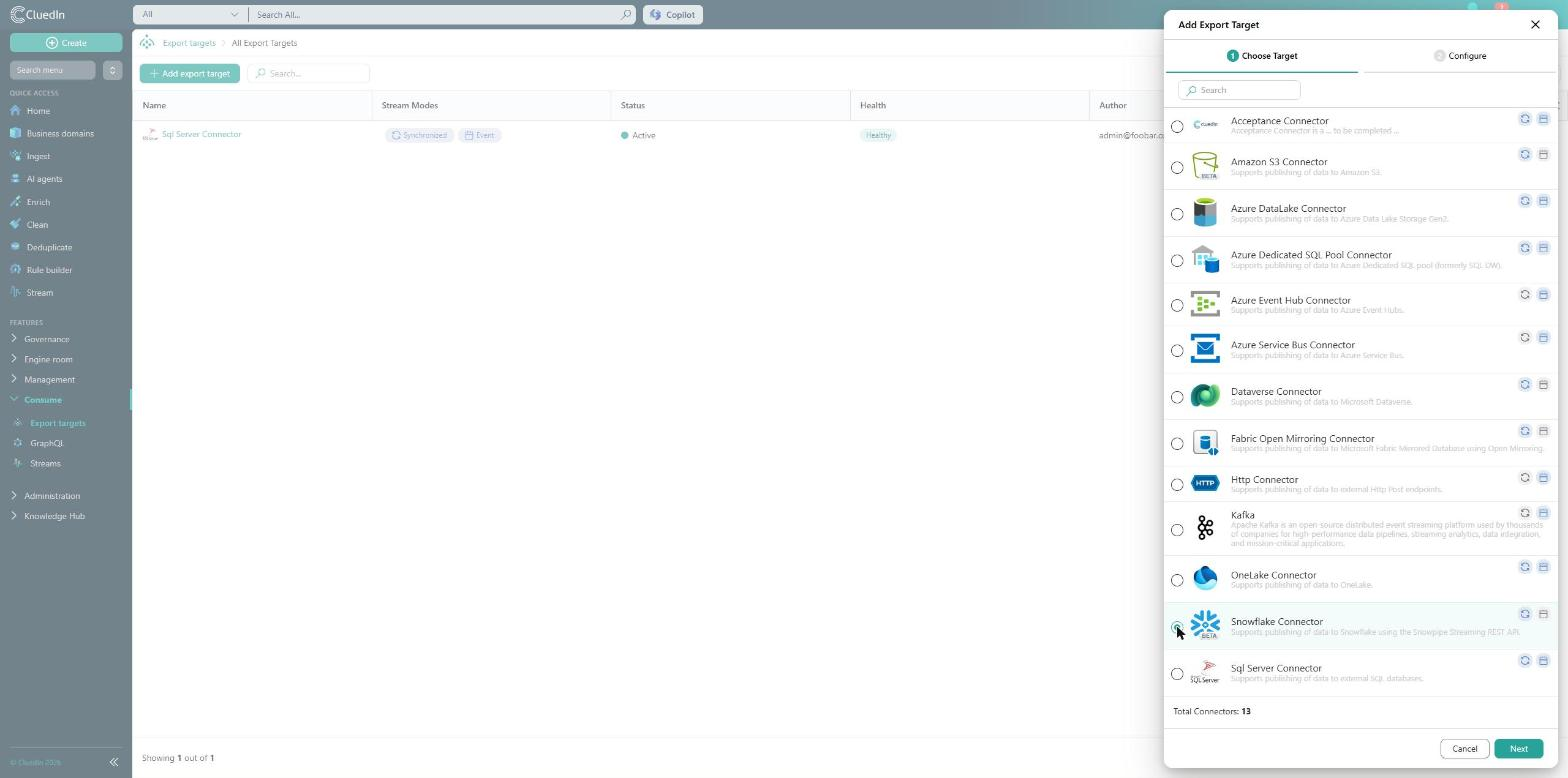Screen dimensions: 1568x778
Task: Open the All search scope dropdown
Action: coord(190,15)
